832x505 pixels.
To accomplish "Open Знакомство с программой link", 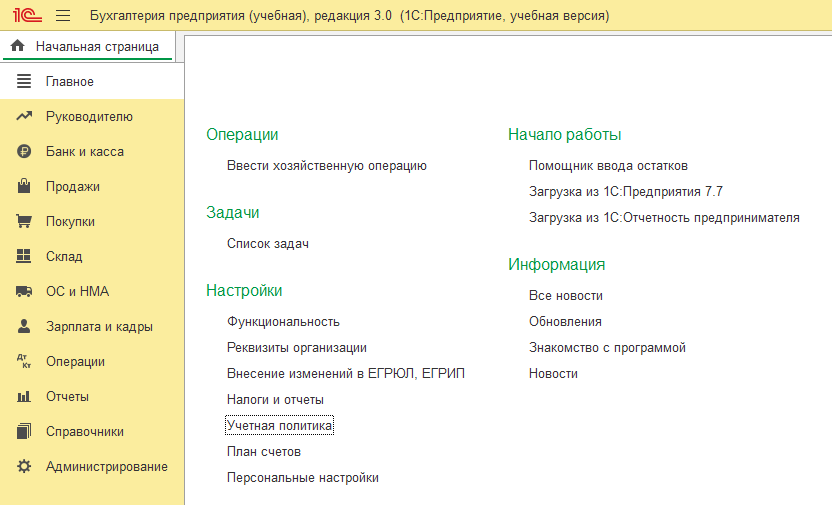I will click(607, 347).
